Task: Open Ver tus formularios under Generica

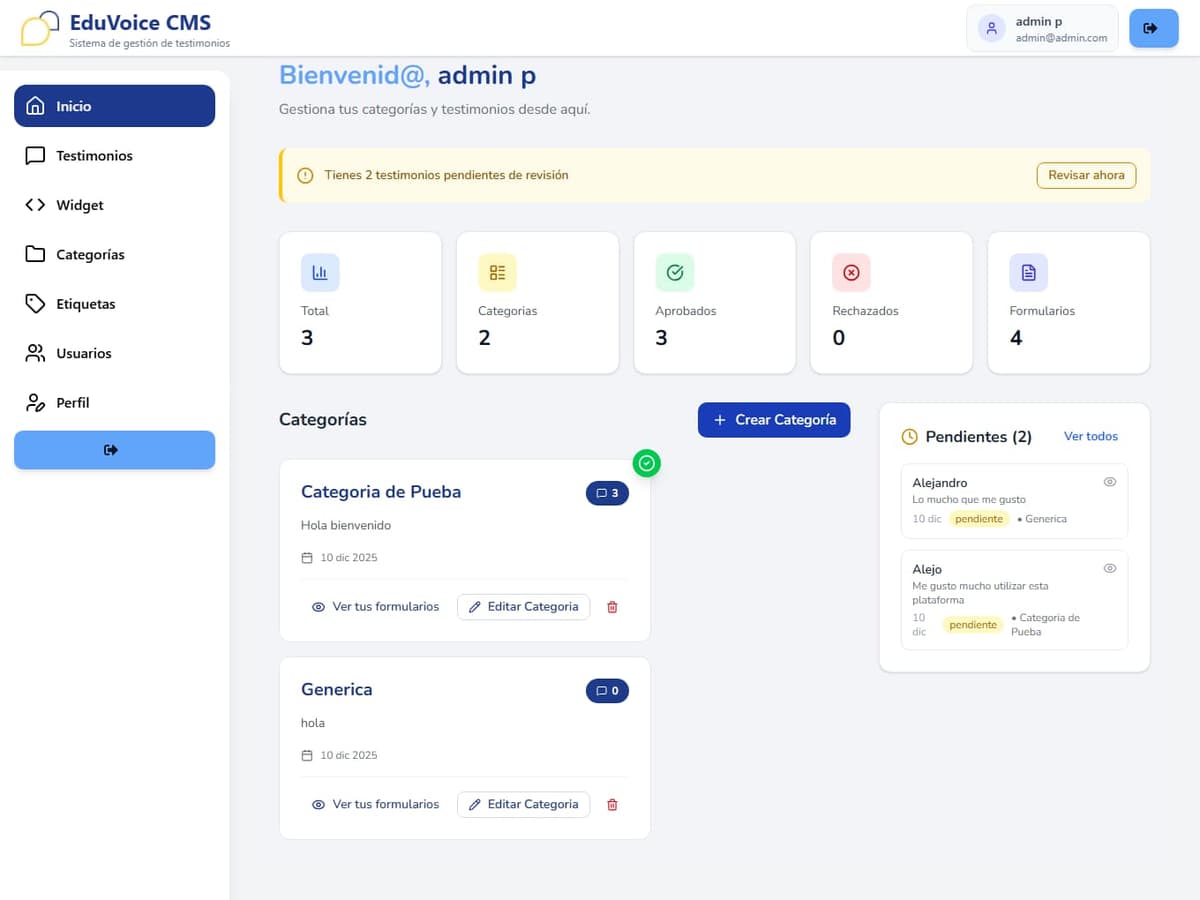Action: pos(376,804)
